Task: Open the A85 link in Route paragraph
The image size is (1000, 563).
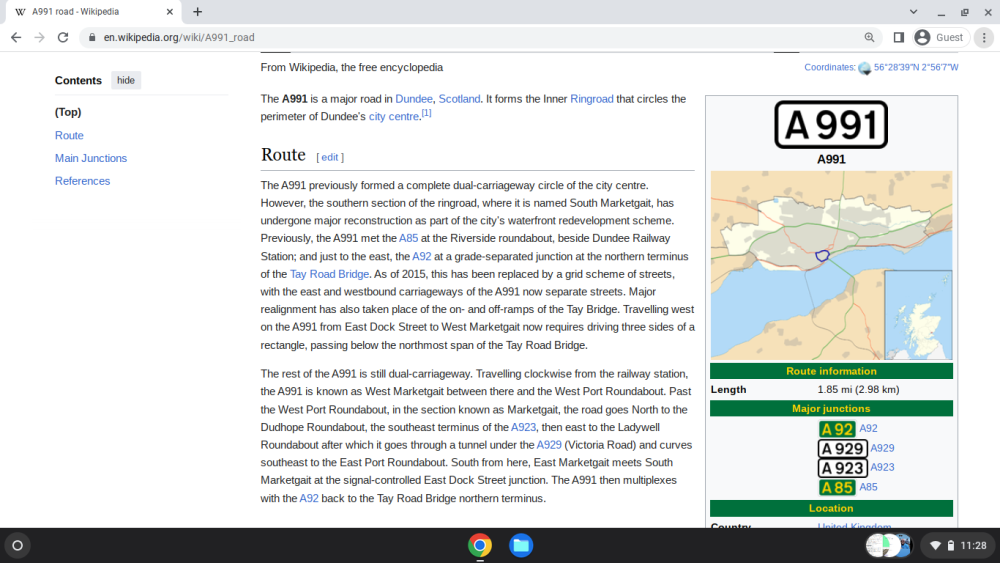Action: [x=409, y=238]
